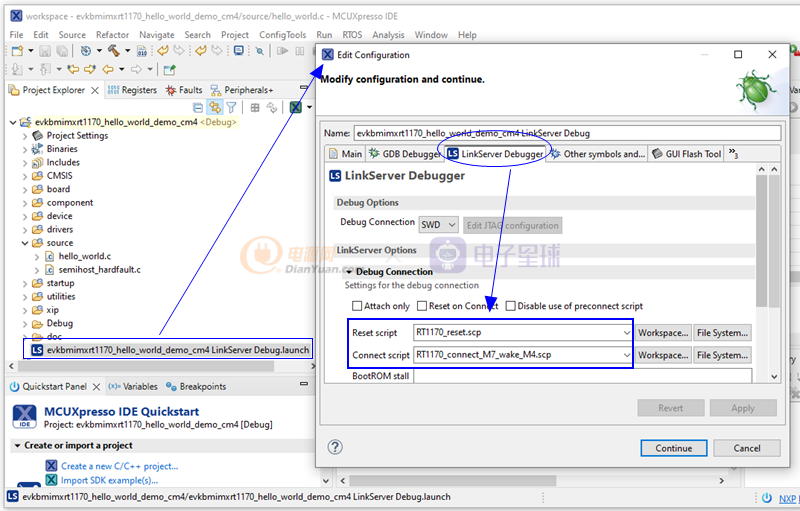This screenshot has height=511, width=800.
Task: Click the build hammer icon in toolbar
Action: 113,50
